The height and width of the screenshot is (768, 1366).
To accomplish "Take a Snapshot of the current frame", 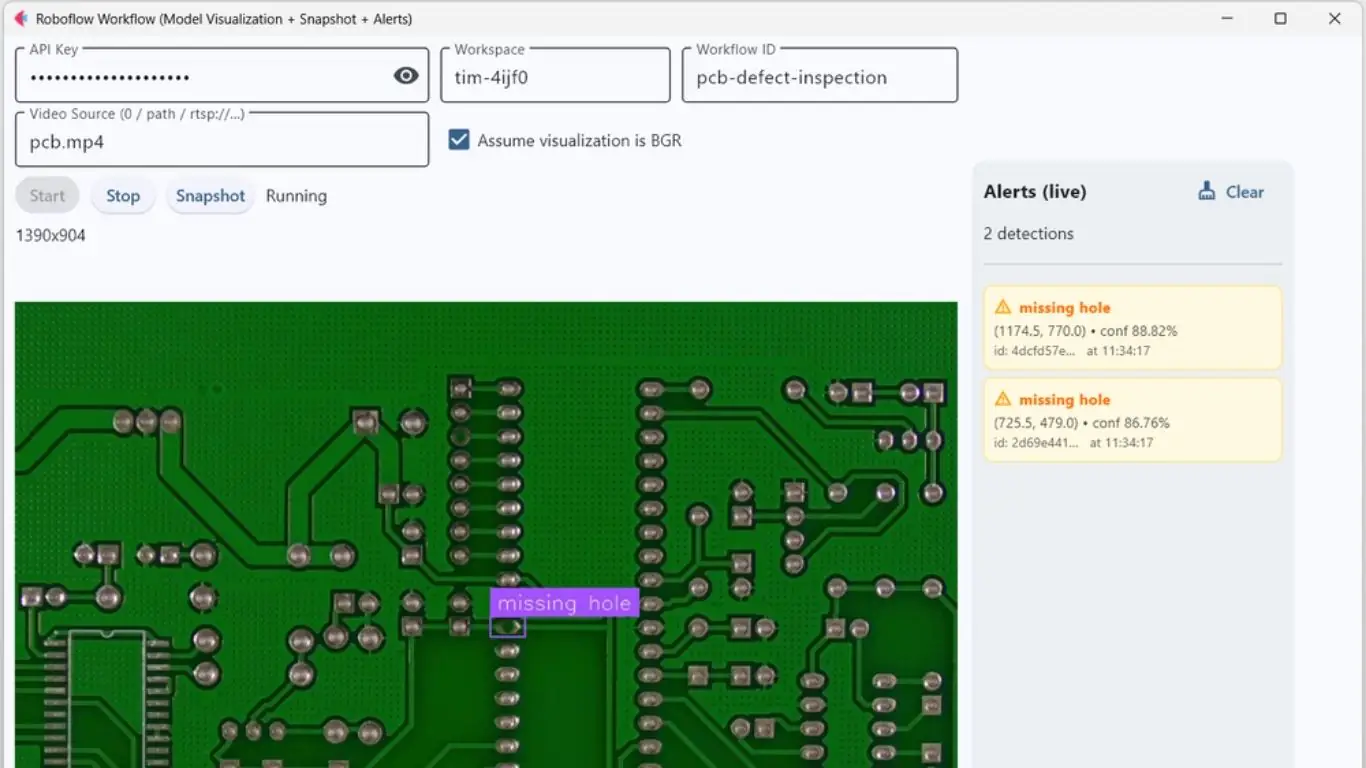I will click(x=210, y=196).
